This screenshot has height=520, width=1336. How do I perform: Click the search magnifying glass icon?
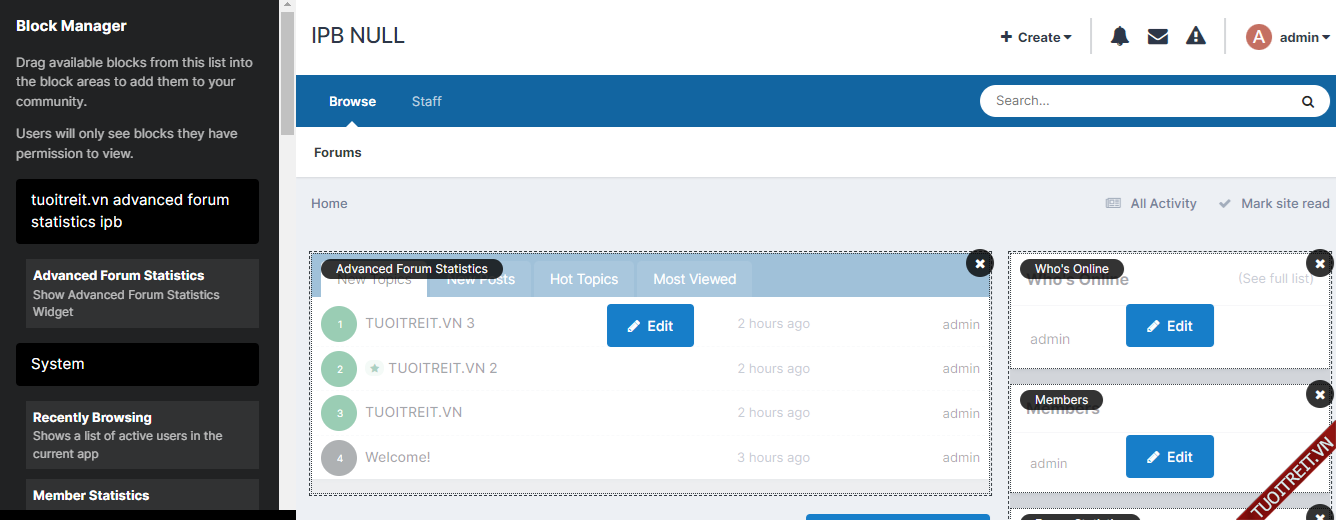click(1307, 101)
